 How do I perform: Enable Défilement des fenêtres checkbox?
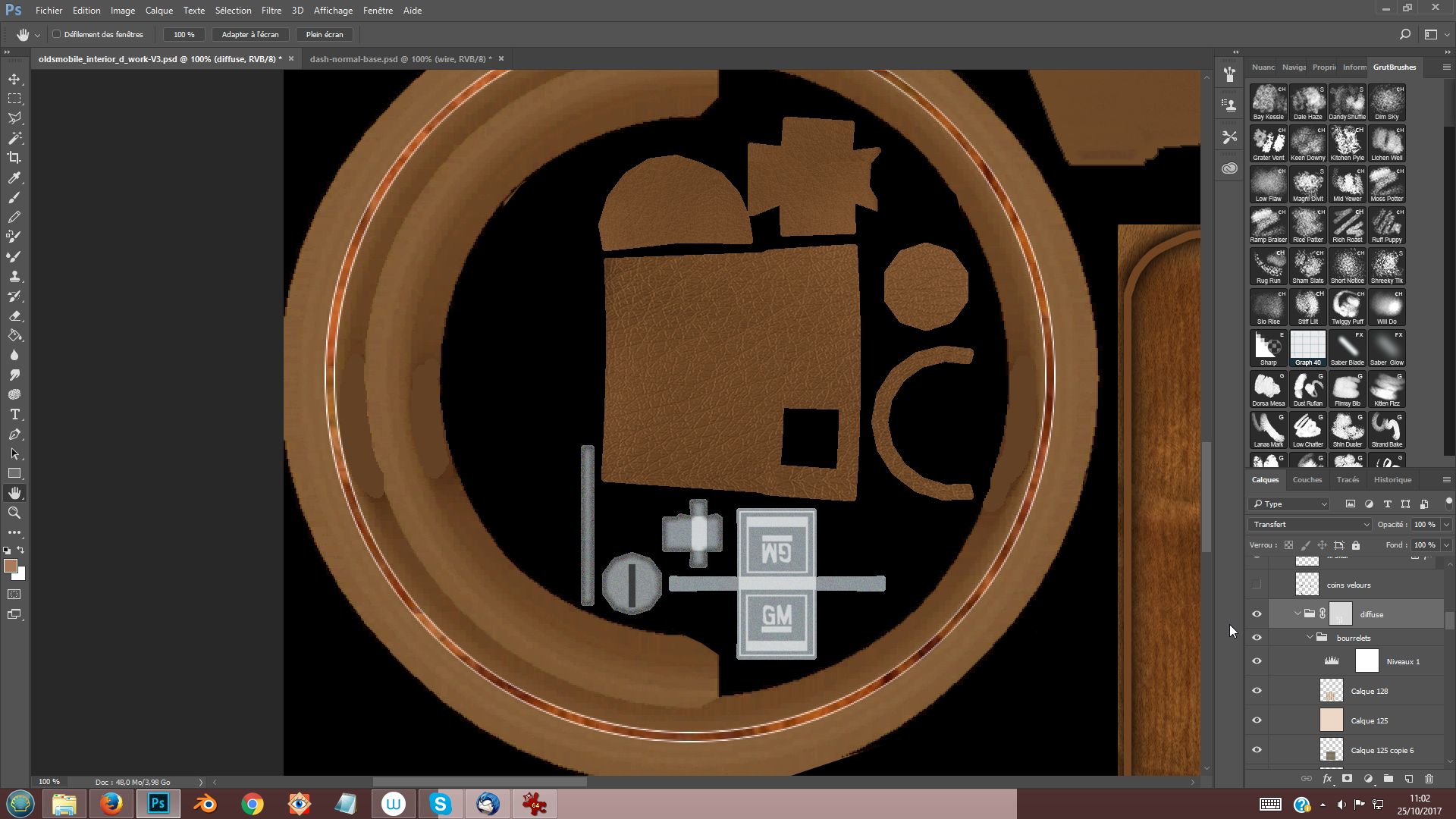[56, 34]
